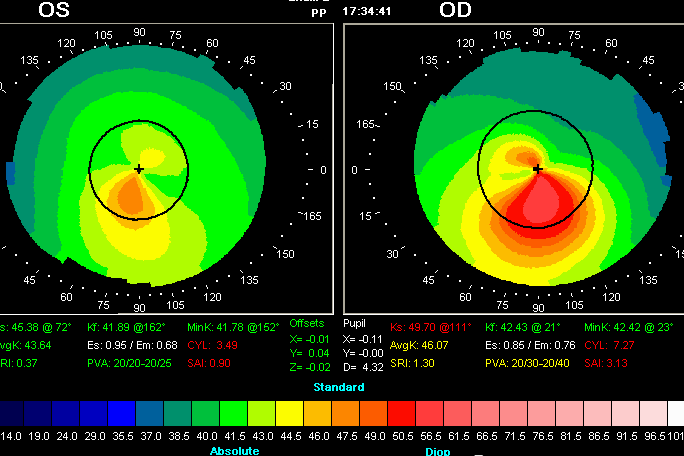This screenshot has width=684, height=456.
Task: Pick the orange 47.5 diopter color swatch
Action: (x=345, y=413)
